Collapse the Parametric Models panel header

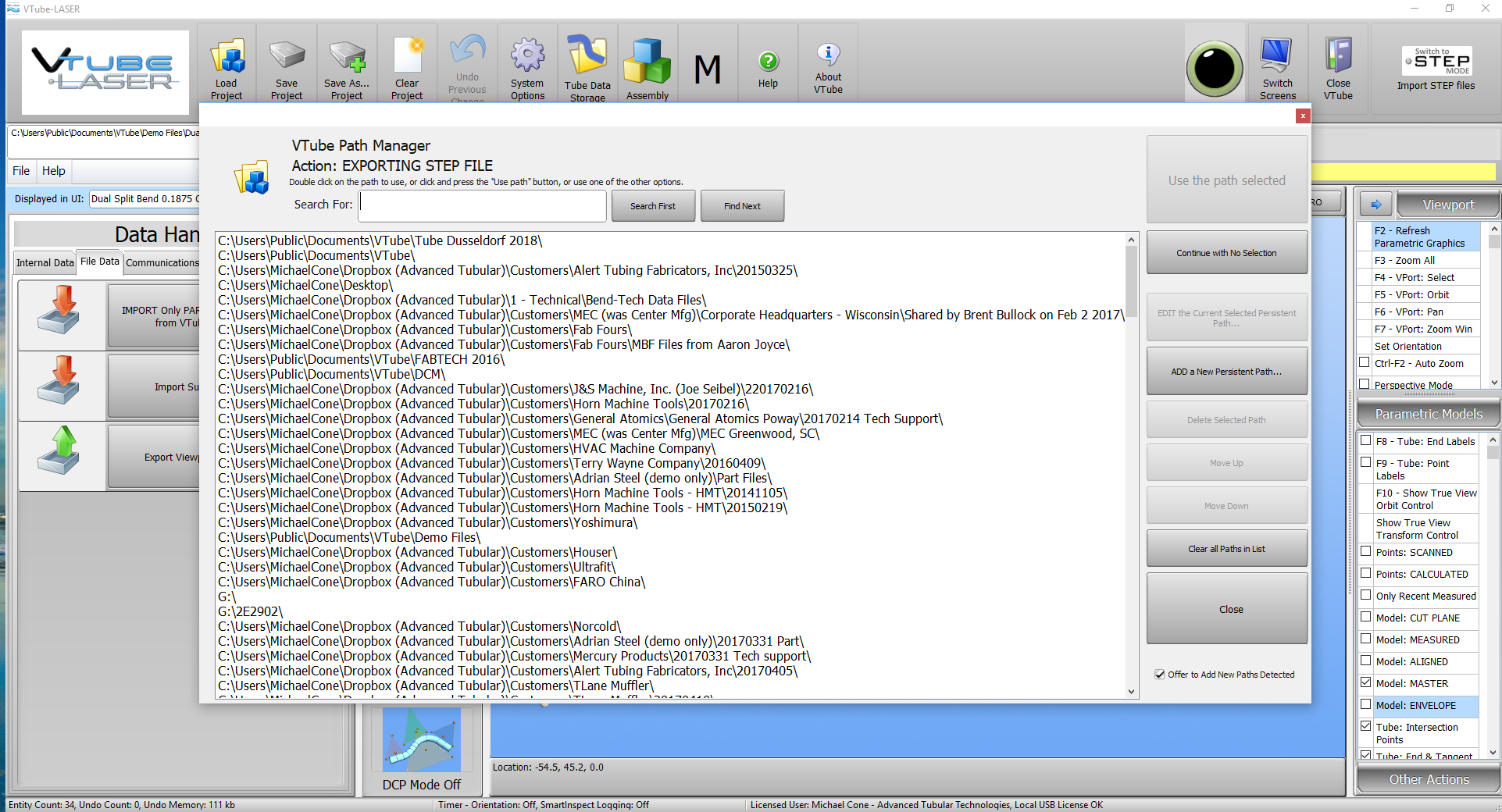tap(1428, 414)
